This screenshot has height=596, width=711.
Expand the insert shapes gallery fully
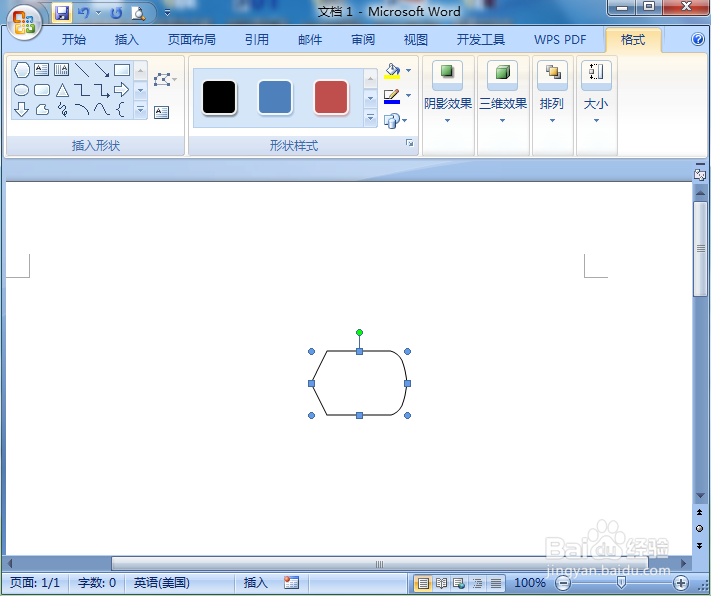[141, 109]
